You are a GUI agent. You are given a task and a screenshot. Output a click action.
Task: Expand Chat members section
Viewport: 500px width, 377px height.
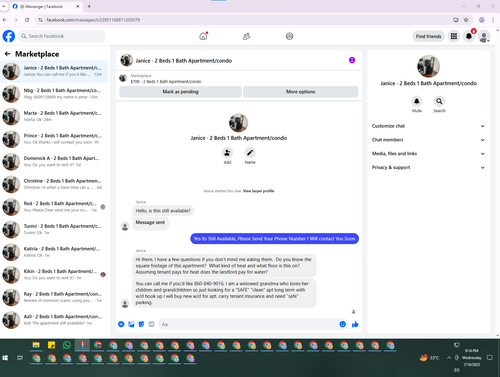coord(428,140)
